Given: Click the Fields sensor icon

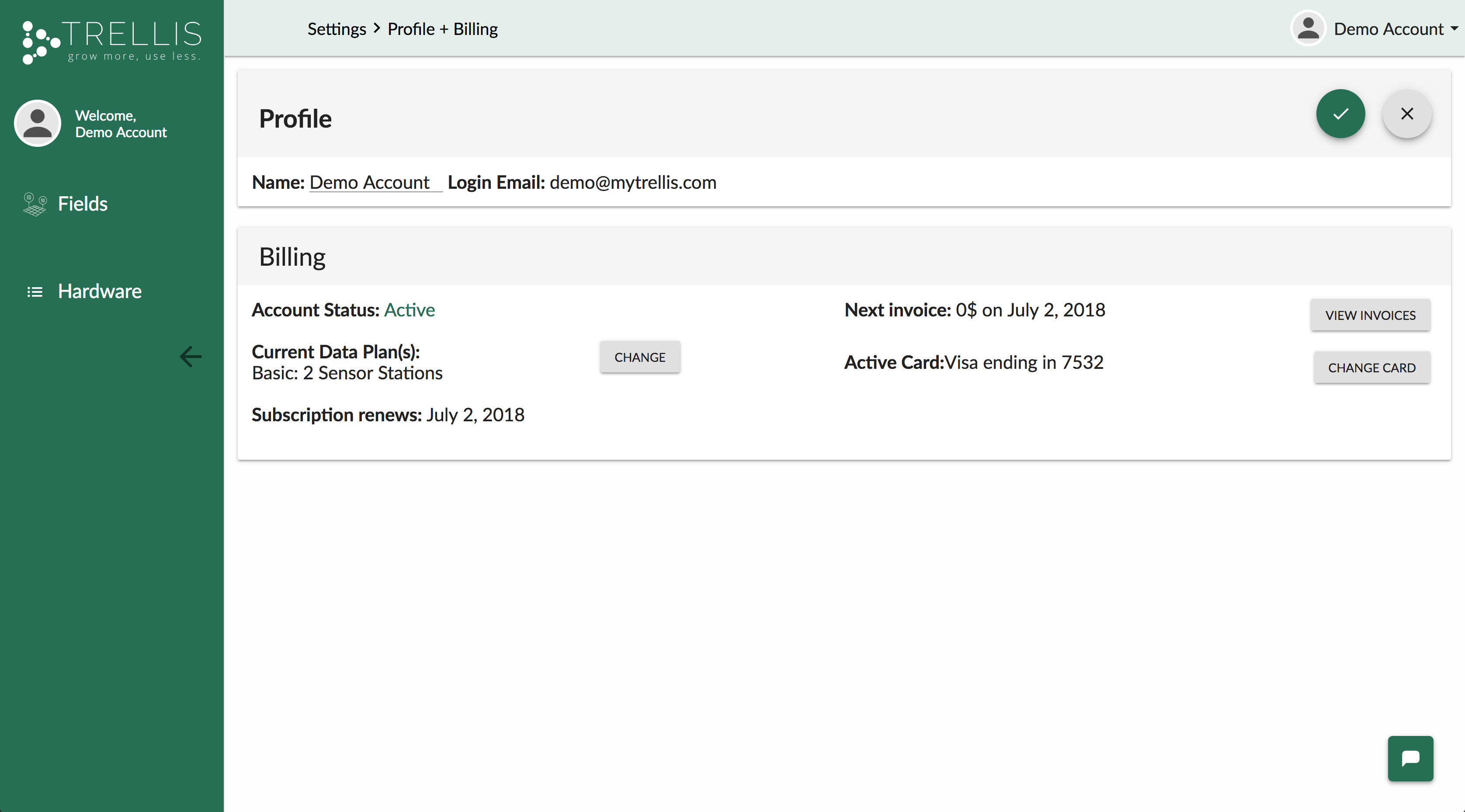Looking at the screenshot, I should (x=35, y=204).
